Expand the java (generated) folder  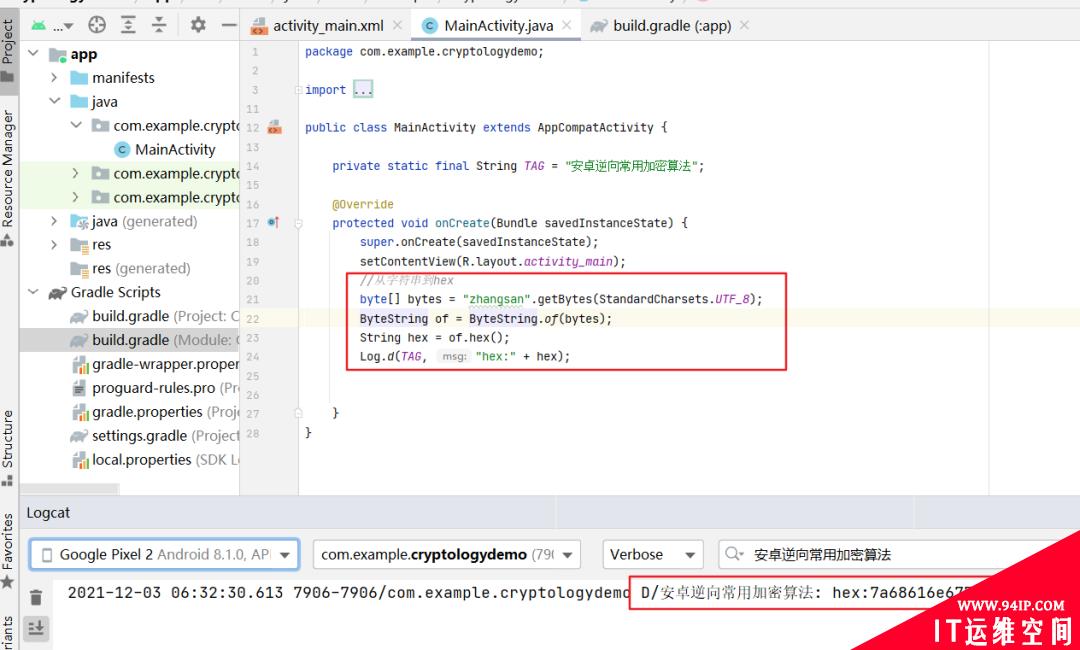[54, 221]
